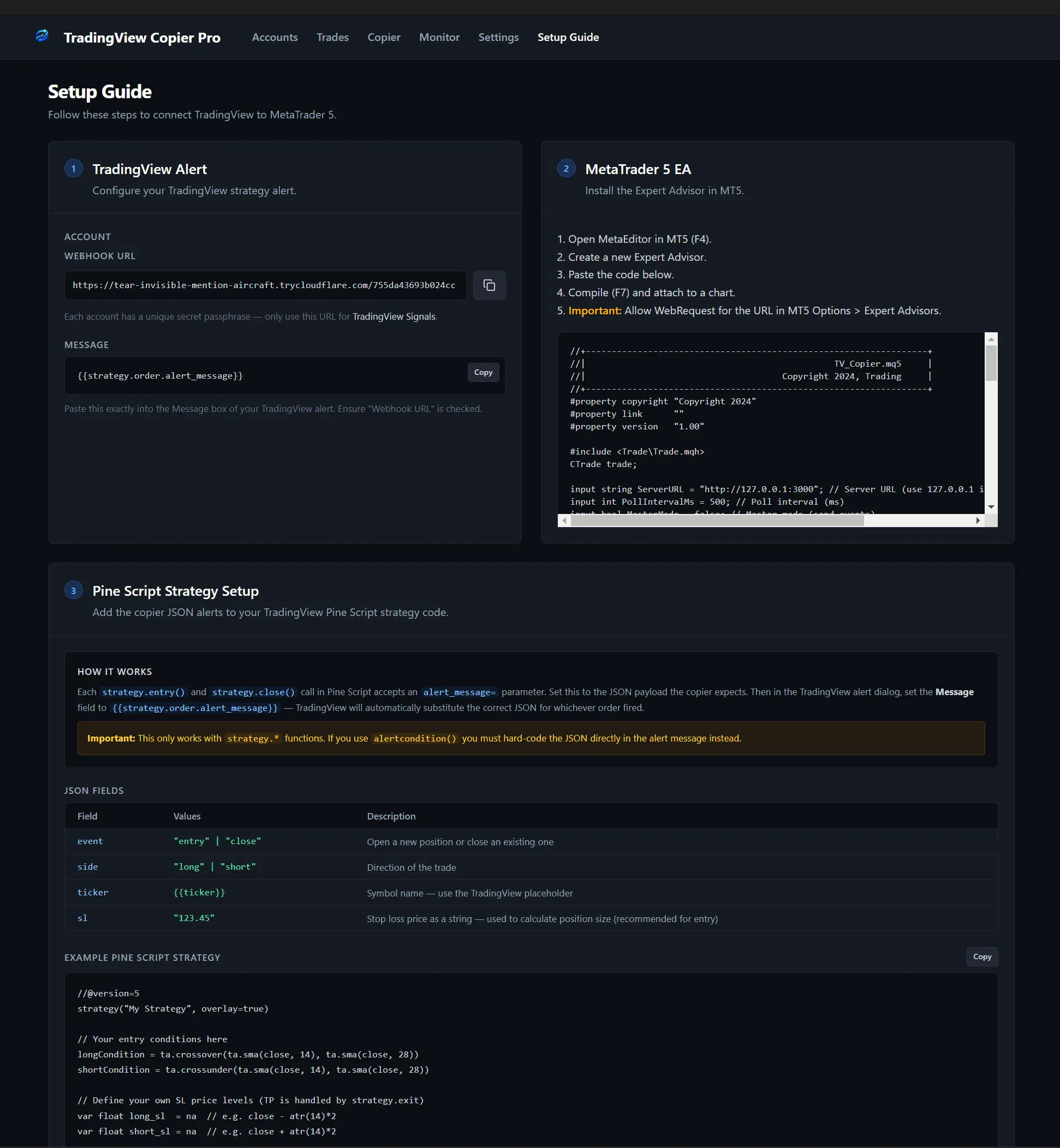Click the 'MetaTrader 5 EA' heading
This screenshot has height=1148, width=1060.
pyautogui.click(x=638, y=169)
